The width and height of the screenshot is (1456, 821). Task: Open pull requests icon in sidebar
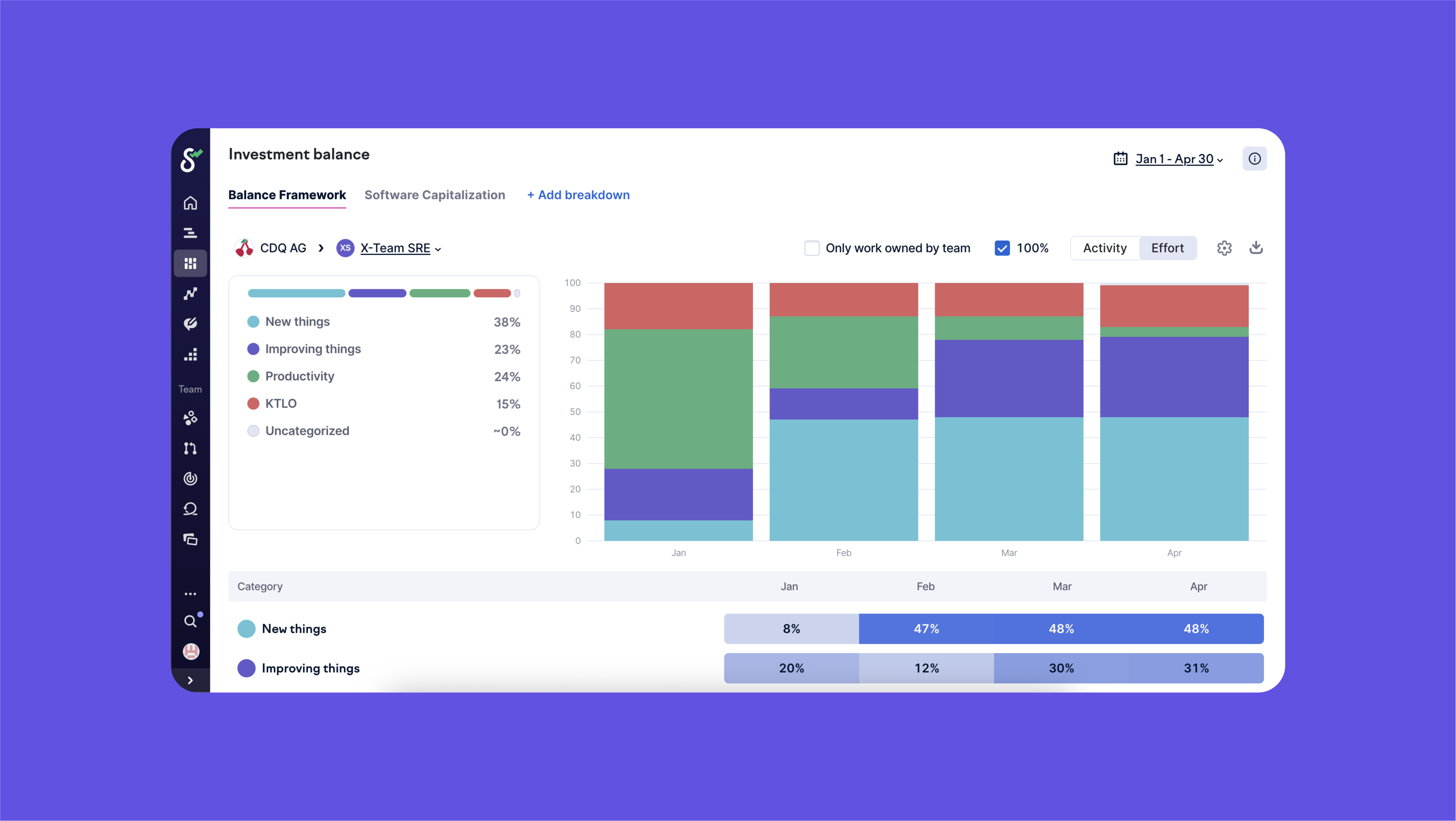click(x=190, y=448)
